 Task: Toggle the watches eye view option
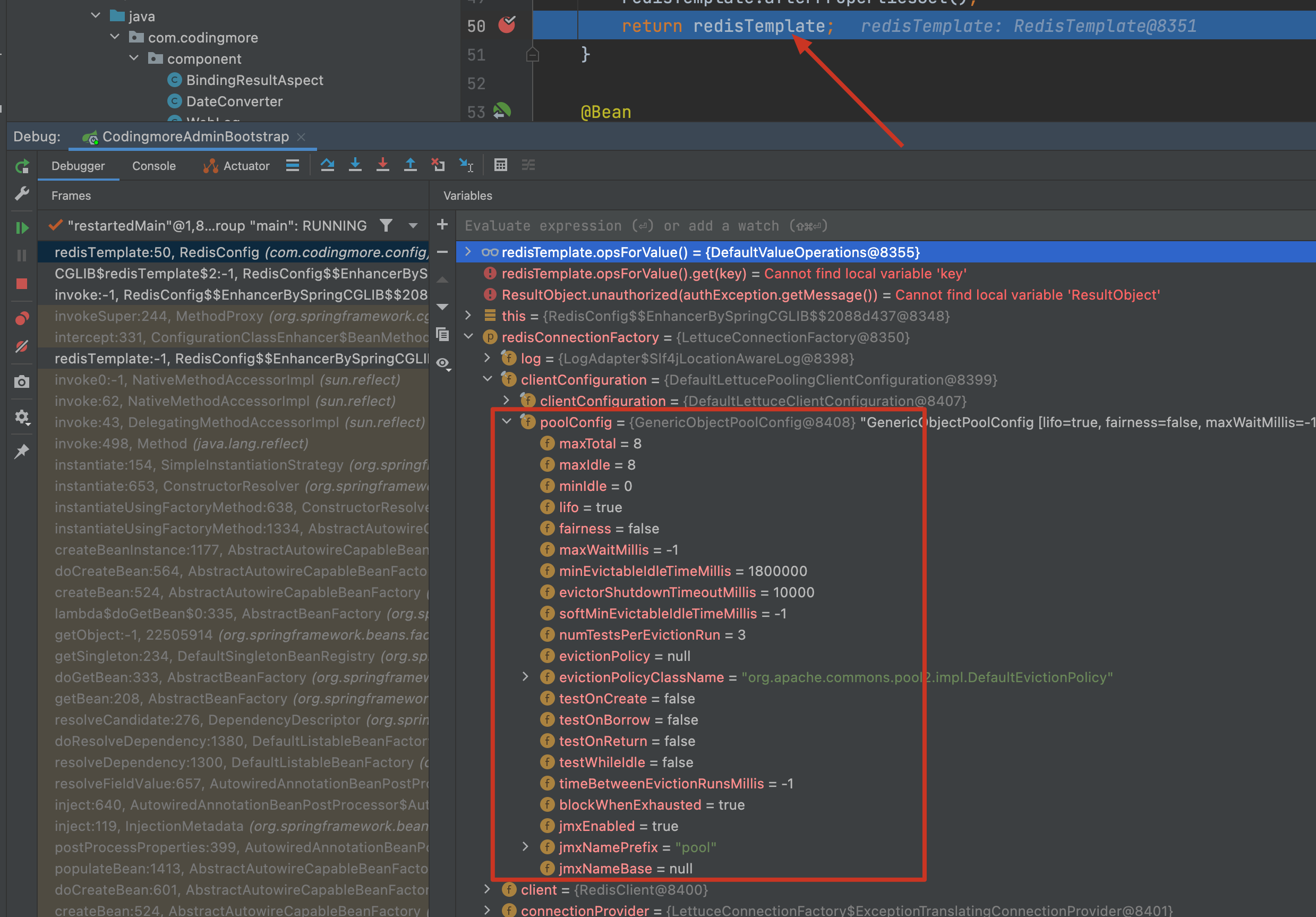coord(442,362)
